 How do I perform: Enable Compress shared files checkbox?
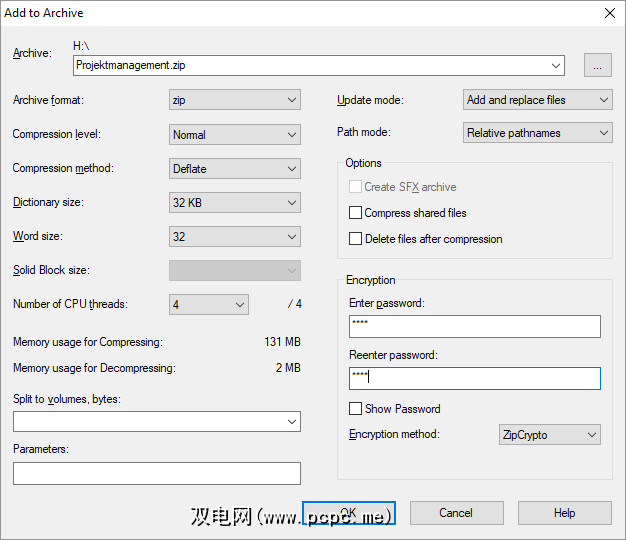pos(355,213)
